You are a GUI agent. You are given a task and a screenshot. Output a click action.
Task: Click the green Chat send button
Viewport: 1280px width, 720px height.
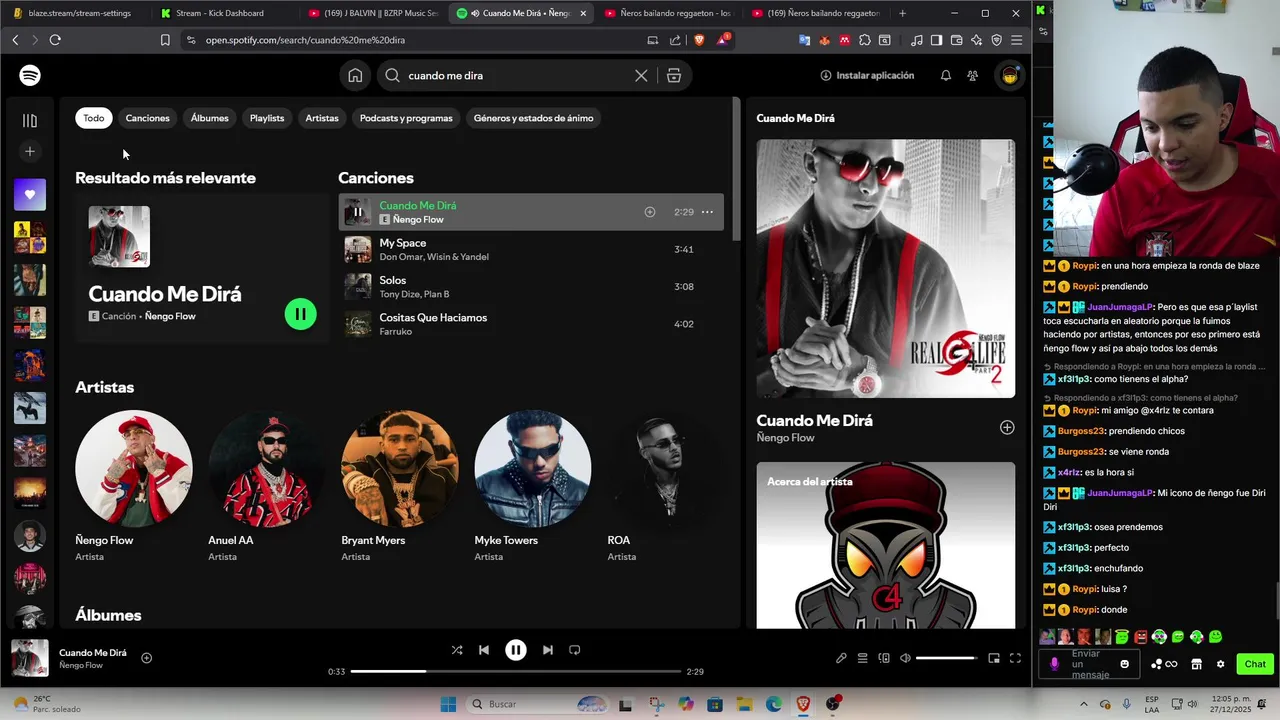[1254, 664]
